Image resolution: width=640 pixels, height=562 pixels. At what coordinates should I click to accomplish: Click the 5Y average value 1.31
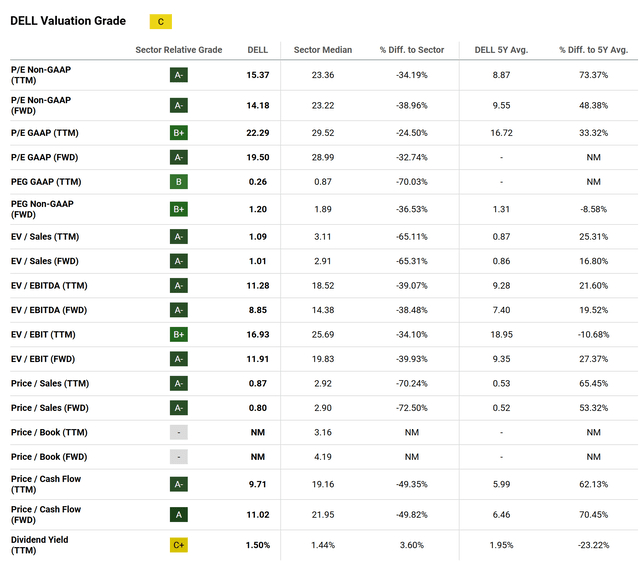501,209
